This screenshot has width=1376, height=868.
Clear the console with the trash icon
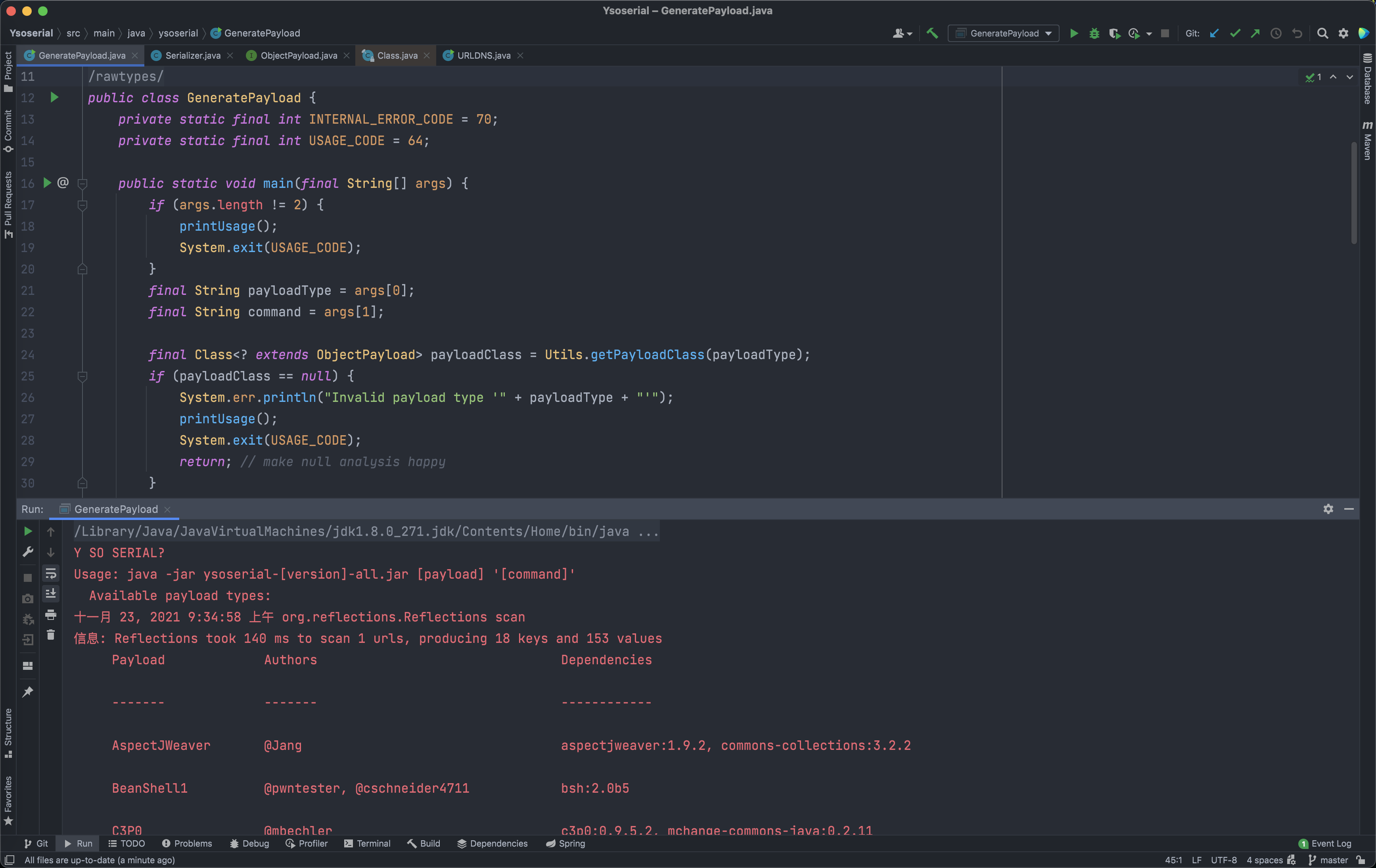51,635
